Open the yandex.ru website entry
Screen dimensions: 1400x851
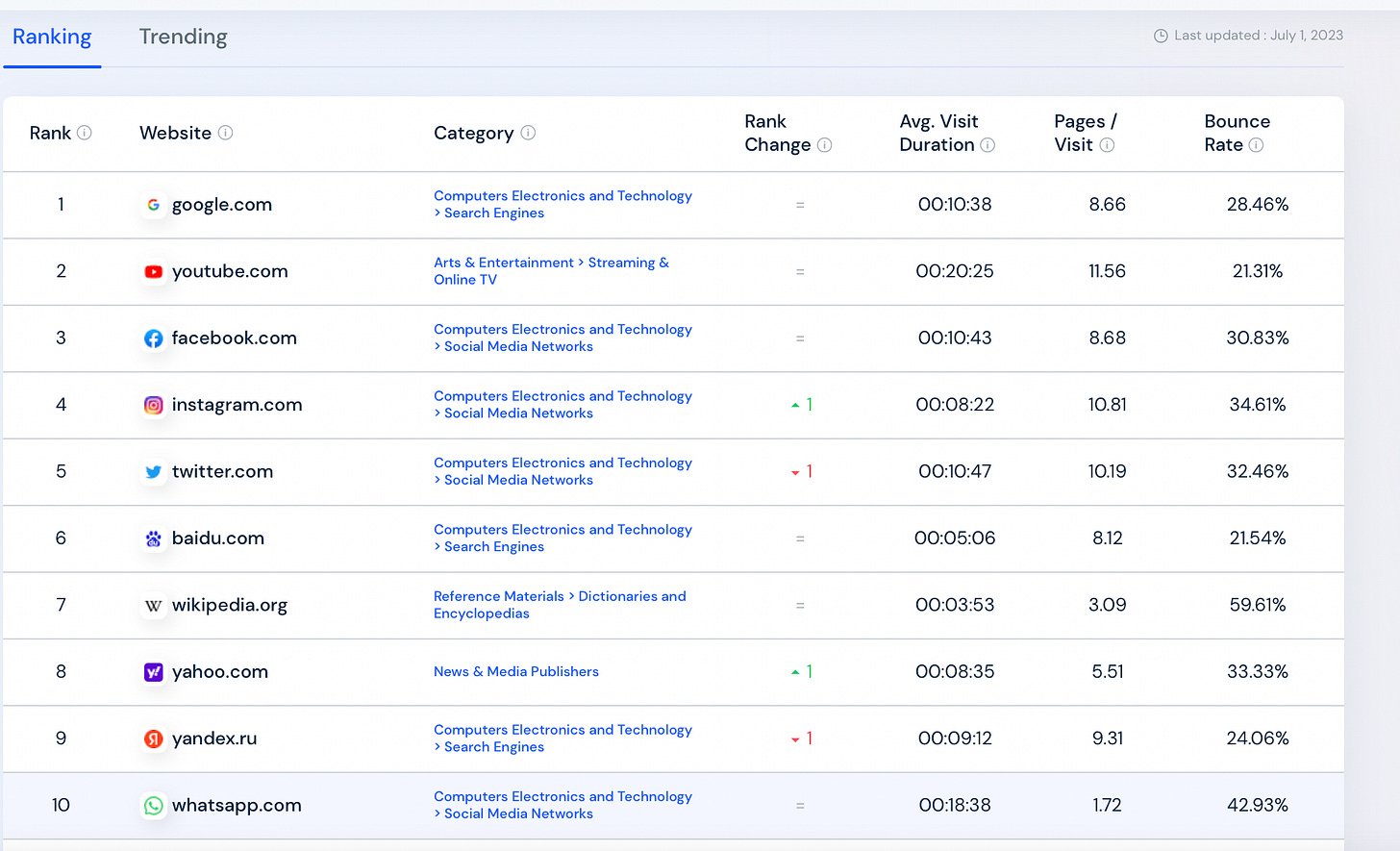click(x=213, y=738)
